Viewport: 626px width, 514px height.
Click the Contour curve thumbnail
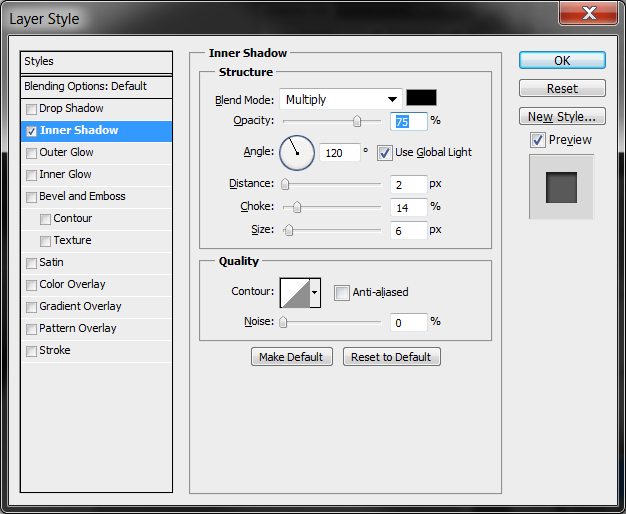click(295, 293)
